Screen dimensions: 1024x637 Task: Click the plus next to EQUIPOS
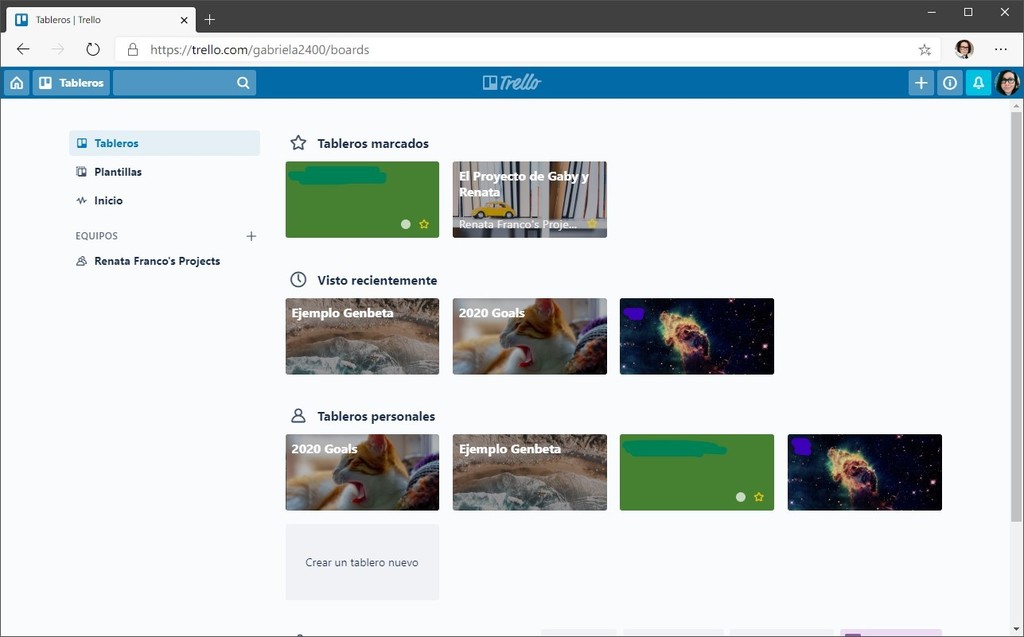click(251, 236)
